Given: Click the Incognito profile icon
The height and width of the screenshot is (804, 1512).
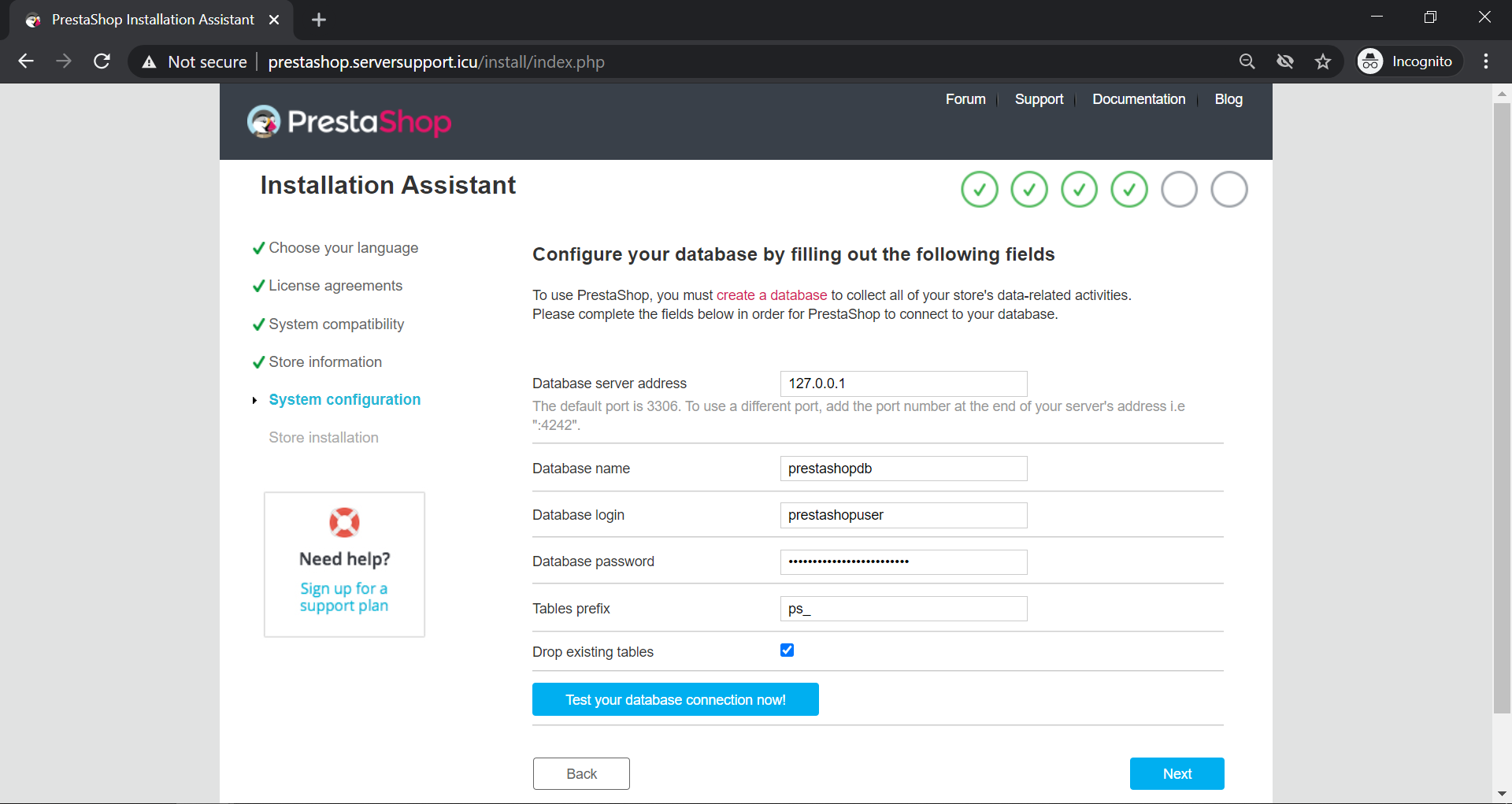Looking at the screenshot, I should tap(1370, 61).
